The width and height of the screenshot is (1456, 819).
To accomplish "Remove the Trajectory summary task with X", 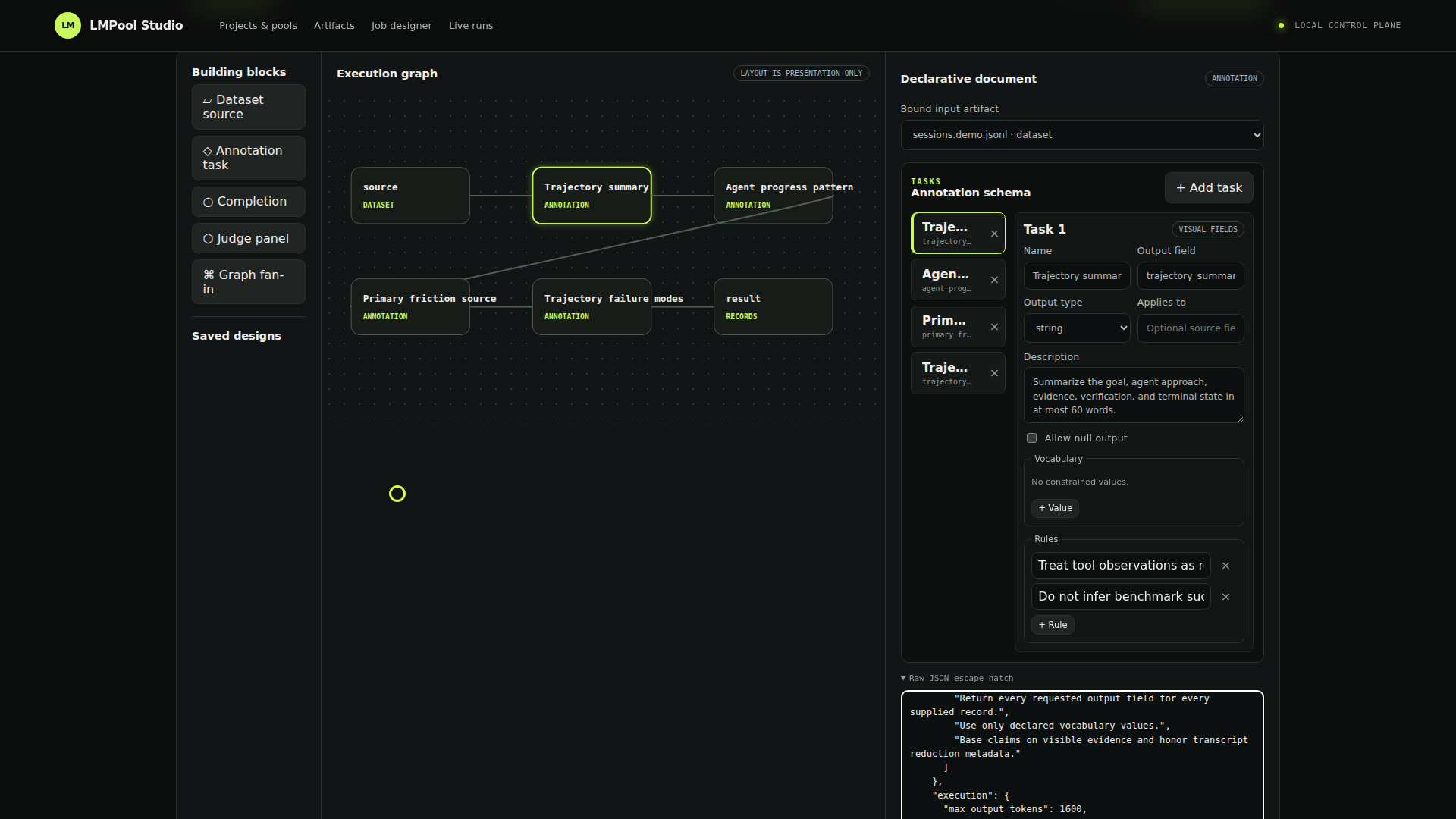I will [994, 234].
